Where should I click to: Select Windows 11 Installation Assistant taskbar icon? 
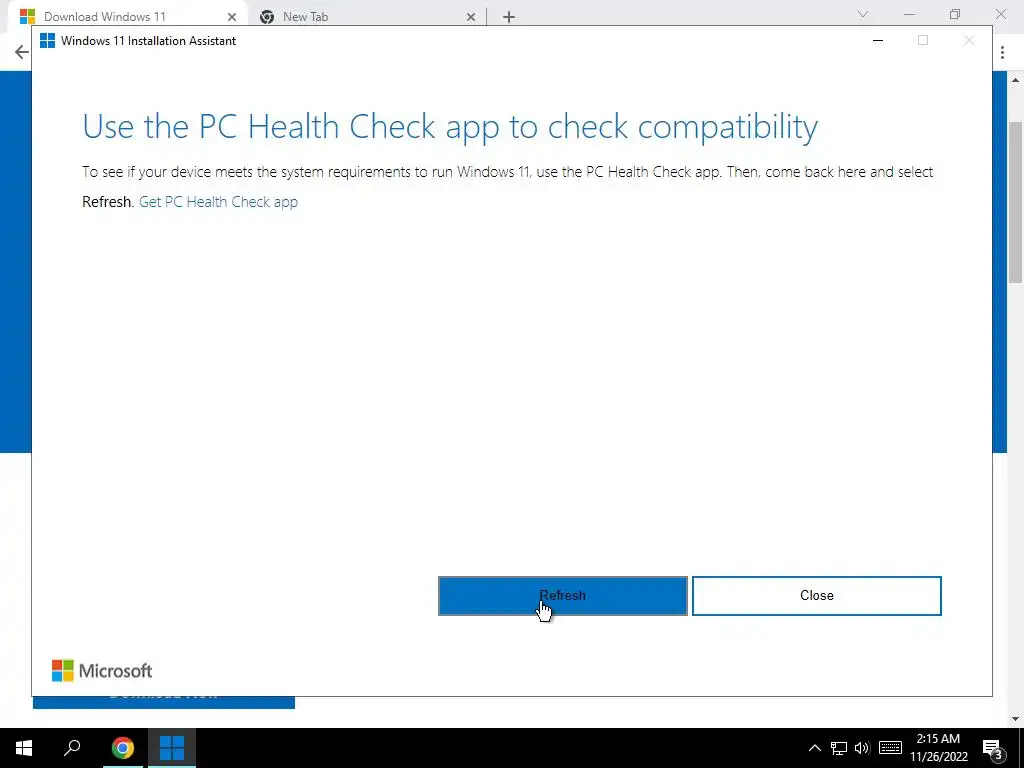click(x=172, y=748)
